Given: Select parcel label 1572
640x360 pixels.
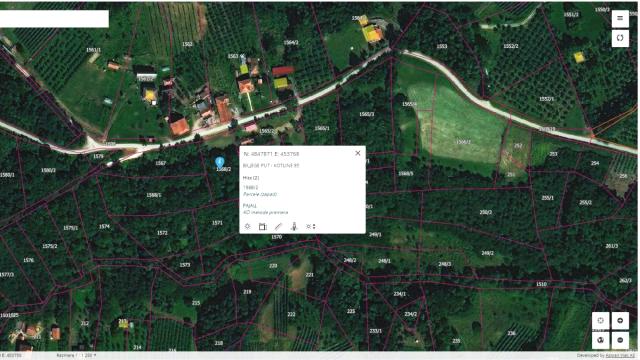Looking at the screenshot, I should pyautogui.click(x=162, y=233).
